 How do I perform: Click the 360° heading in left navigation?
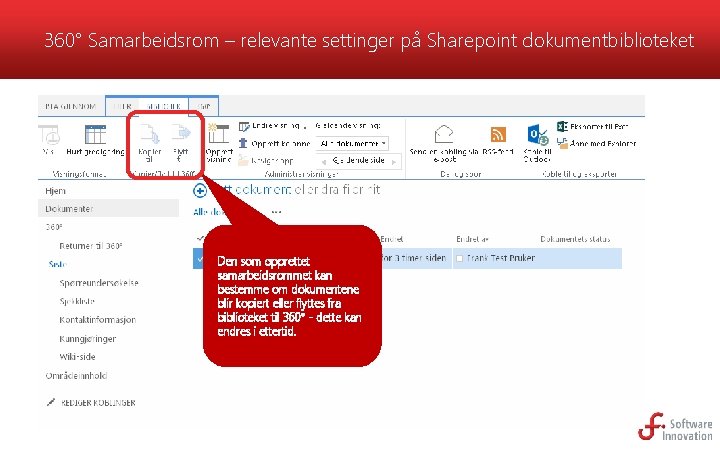[x=54, y=227]
